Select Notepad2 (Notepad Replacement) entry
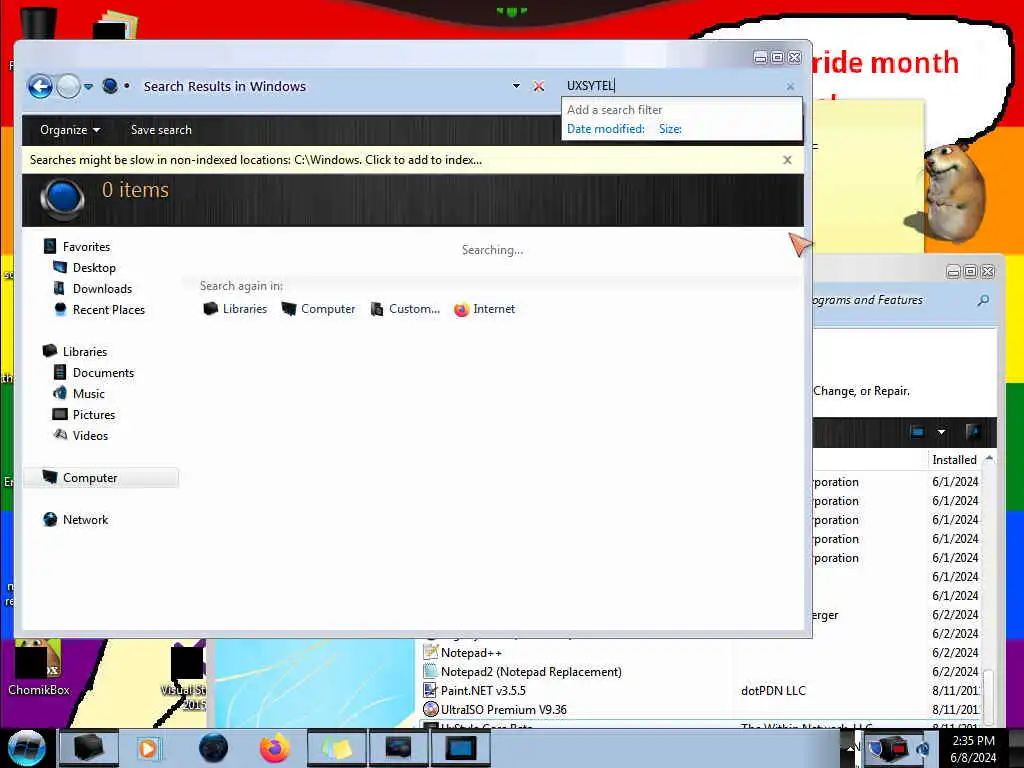Image resolution: width=1024 pixels, height=768 pixels. point(531,671)
